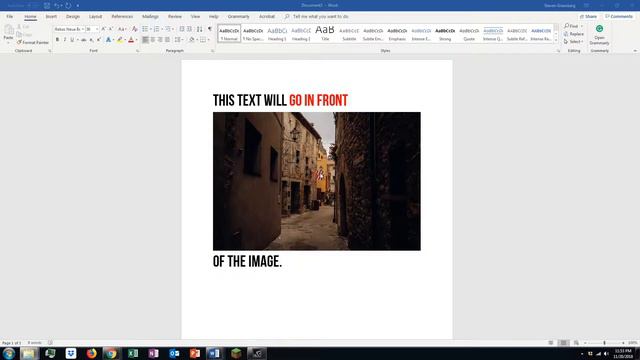Click the Multilevel List icon

(x=169, y=29)
